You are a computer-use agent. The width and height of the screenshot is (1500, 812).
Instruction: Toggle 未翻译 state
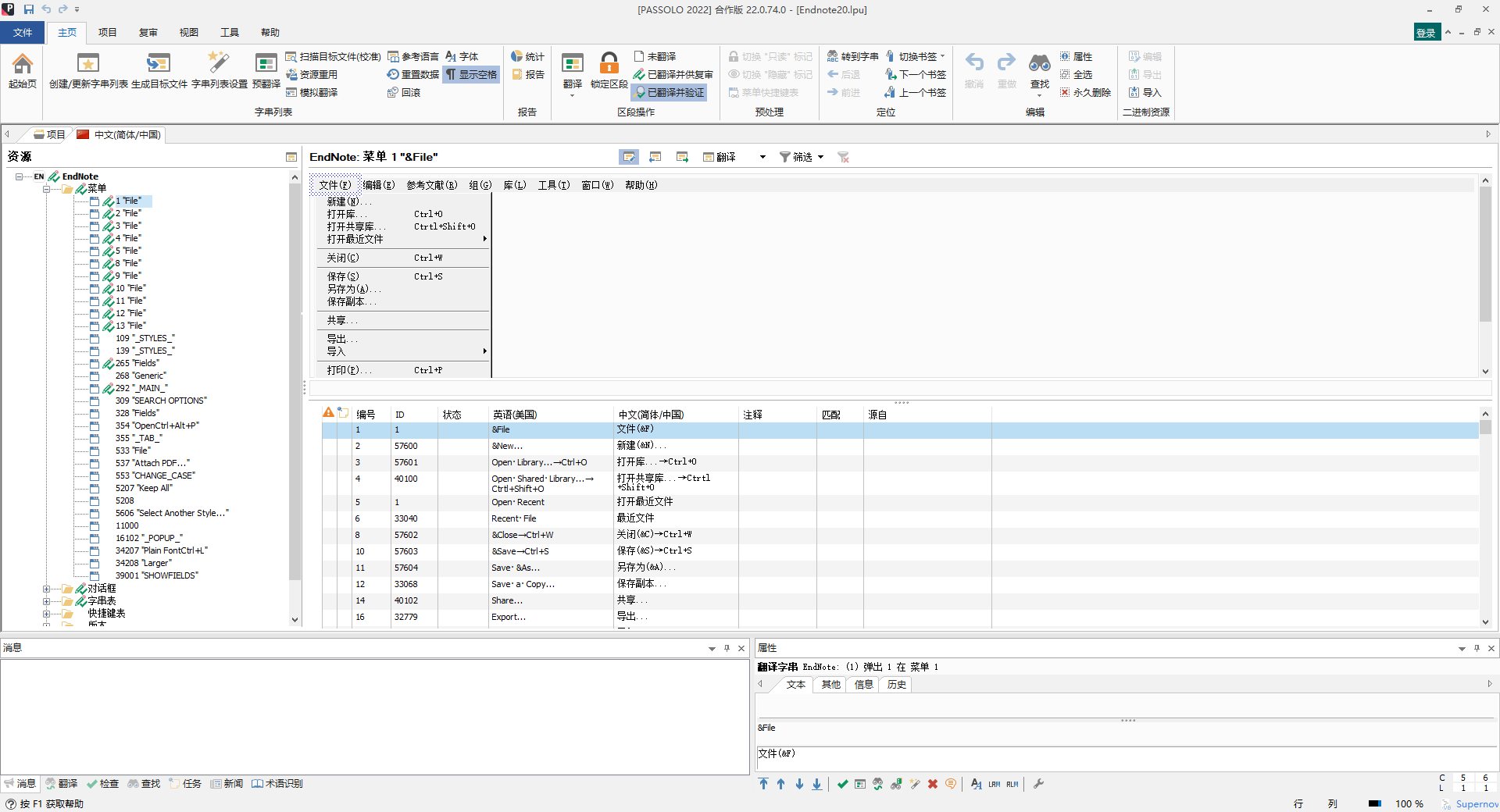click(x=655, y=56)
